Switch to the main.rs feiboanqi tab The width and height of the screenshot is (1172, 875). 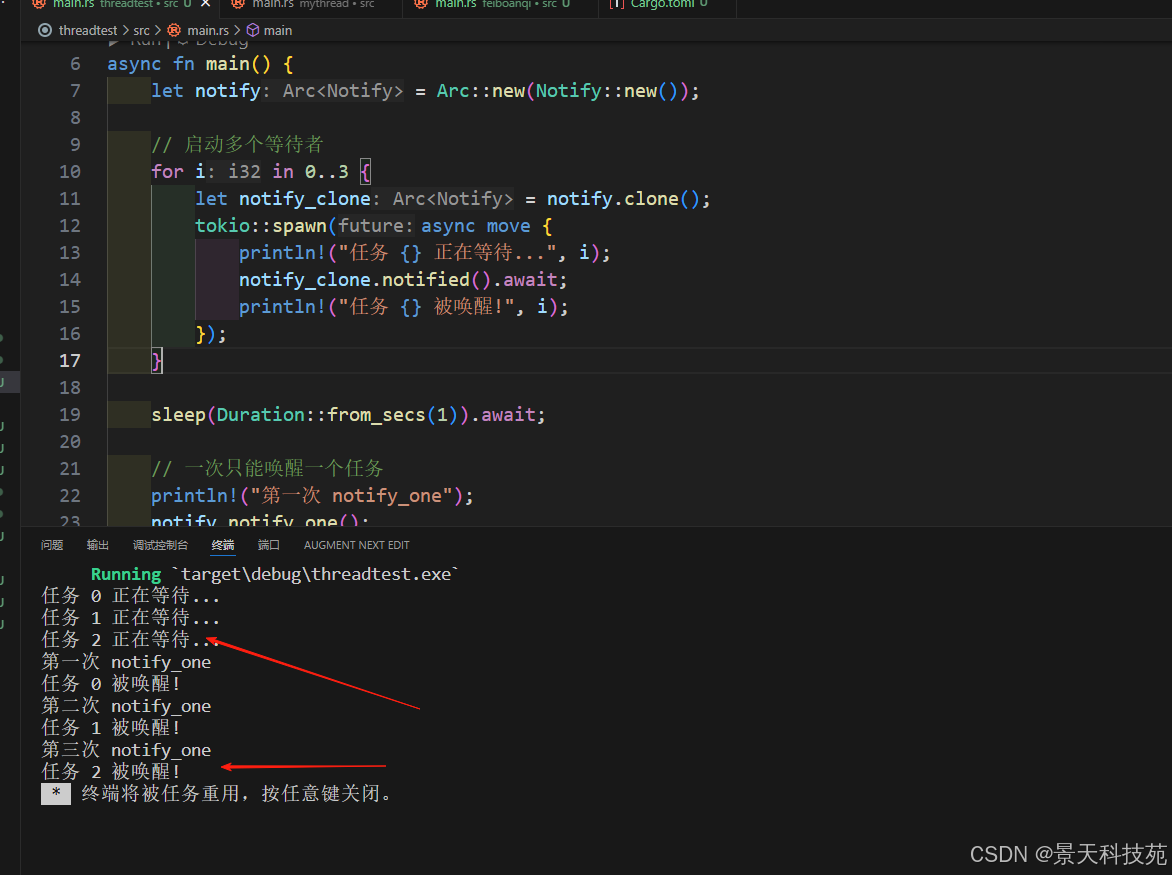tap(501, 4)
